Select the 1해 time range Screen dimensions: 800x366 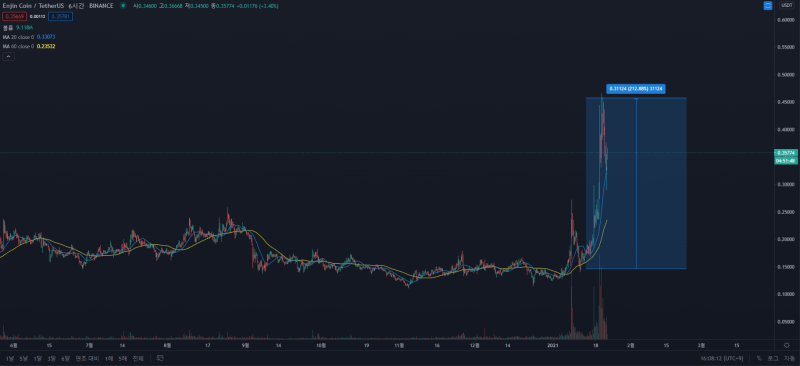109,358
